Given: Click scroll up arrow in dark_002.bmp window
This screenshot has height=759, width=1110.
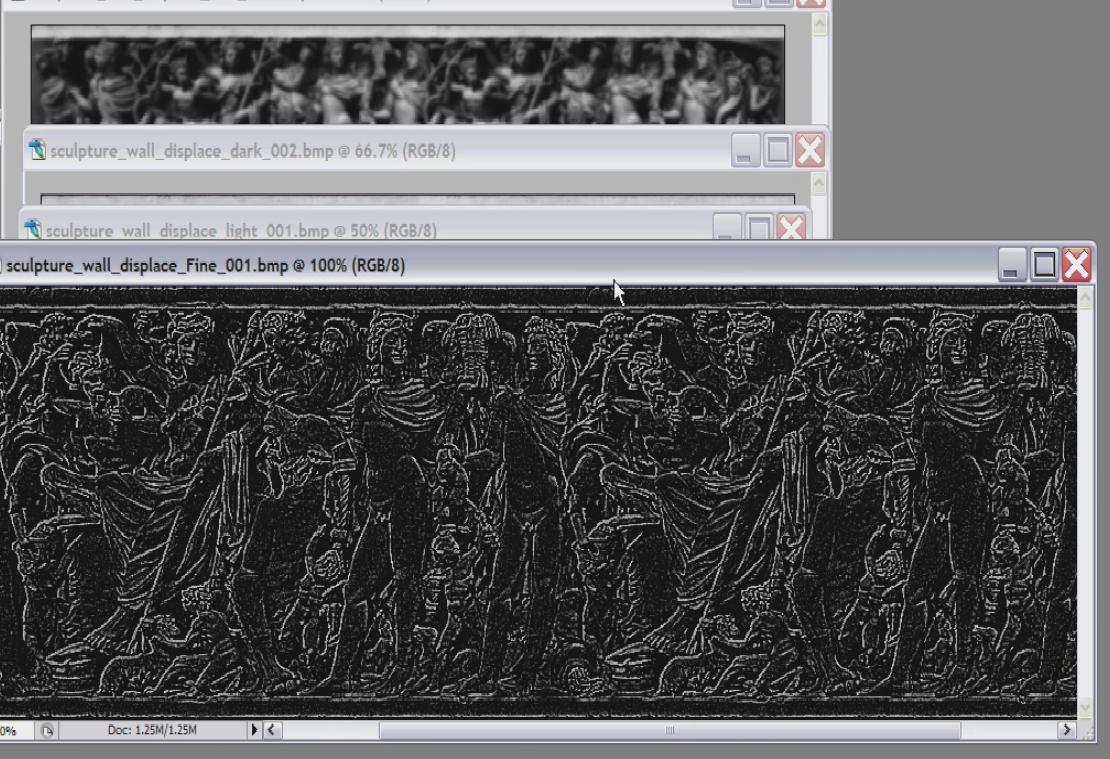Looking at the screenshot, I should coord(819,184).
